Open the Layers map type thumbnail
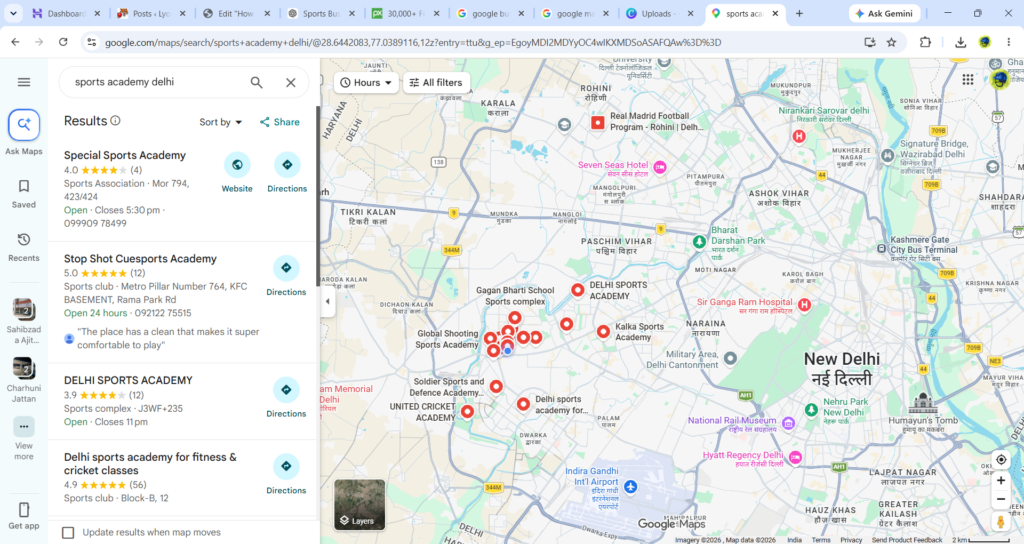The height and width of the screenshot is (544, 1024). 359,504
